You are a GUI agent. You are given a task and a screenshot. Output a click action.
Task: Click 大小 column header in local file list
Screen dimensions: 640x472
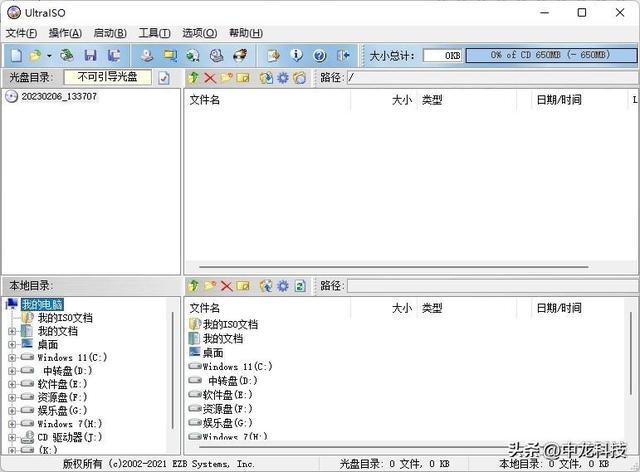[x=384, y=308]
